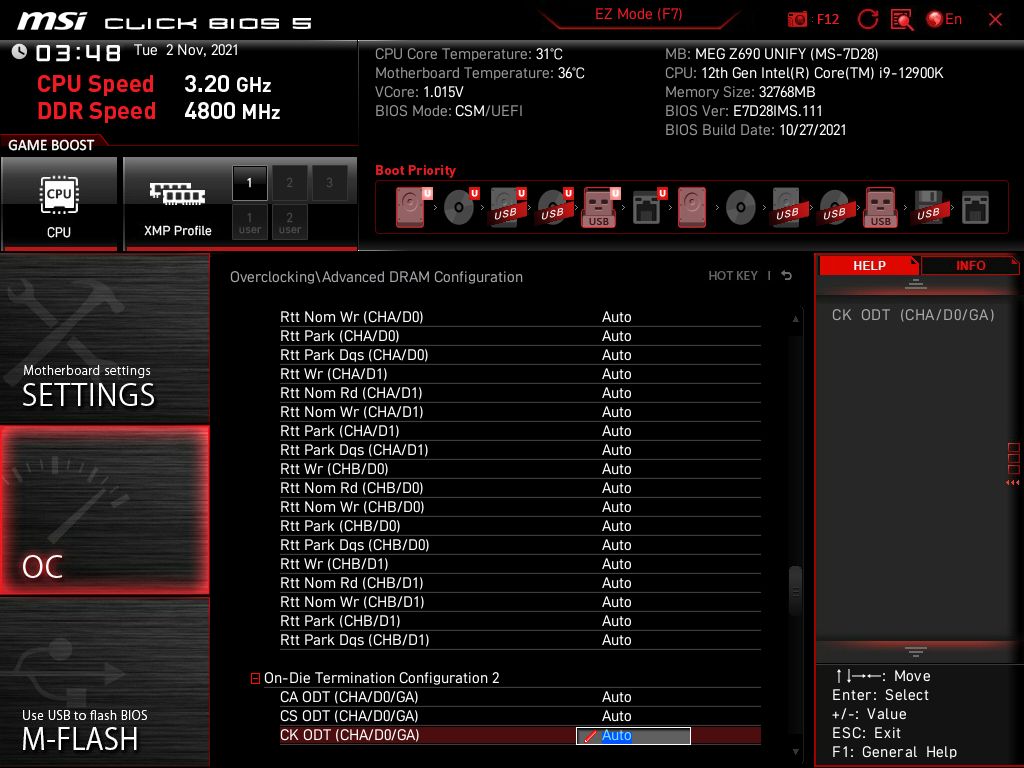Image resolution: width=1024 pixels, height=768 pixels.
Task: Click the legacy USB hard disk boot icon
Action: pyautogui.click(x=788, y=207)
